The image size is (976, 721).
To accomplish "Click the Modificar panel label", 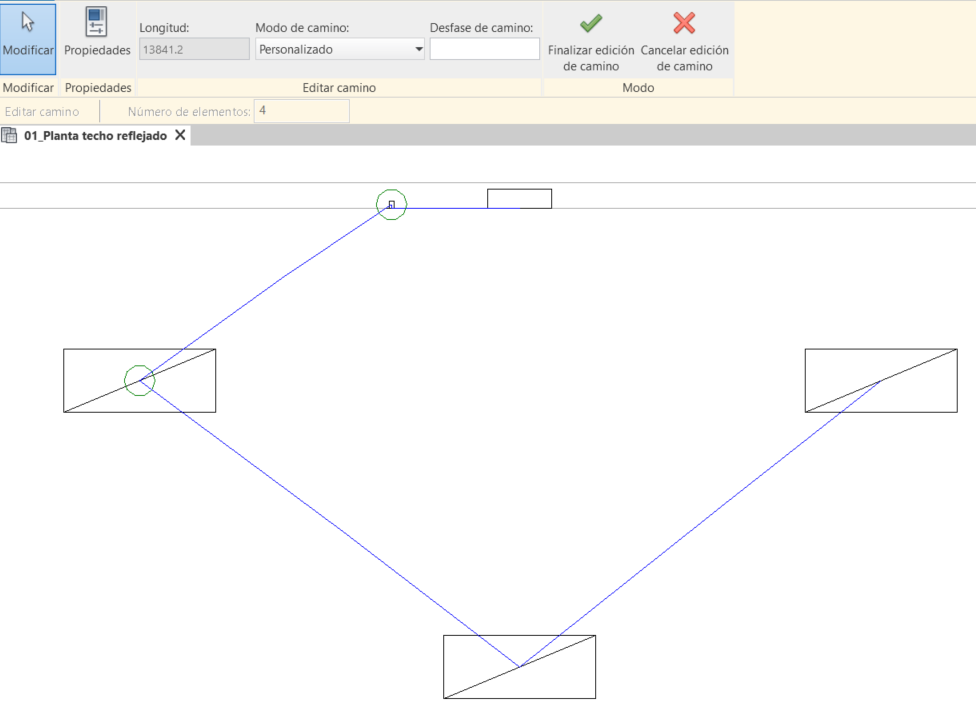I will (x=28, y=88).
